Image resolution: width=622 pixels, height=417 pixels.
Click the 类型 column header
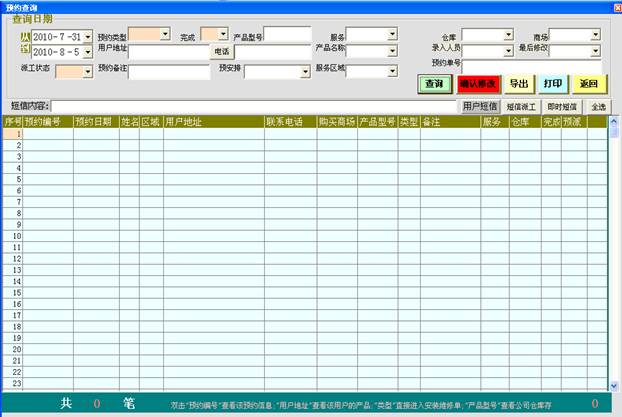click(409, 122)
